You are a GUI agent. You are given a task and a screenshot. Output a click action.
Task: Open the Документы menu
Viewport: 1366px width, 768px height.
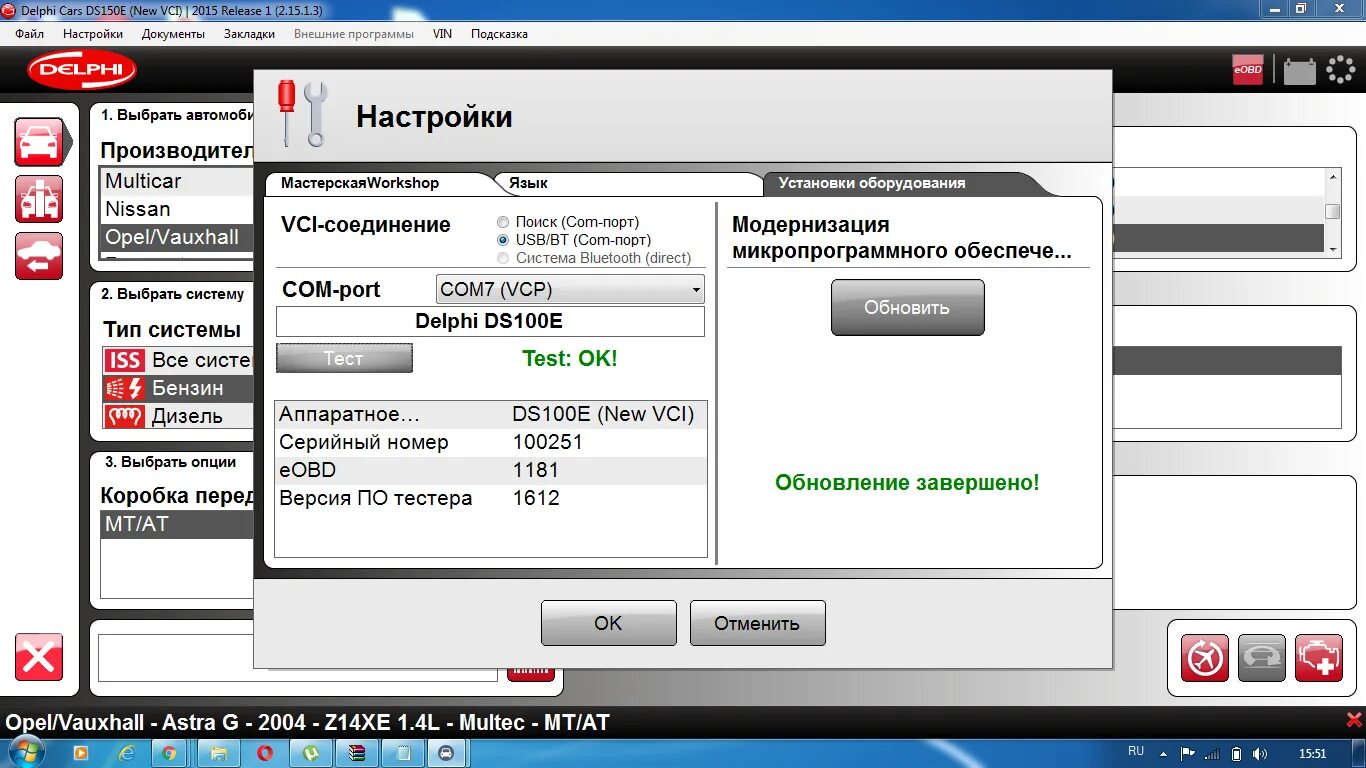[x=173, y=34]
